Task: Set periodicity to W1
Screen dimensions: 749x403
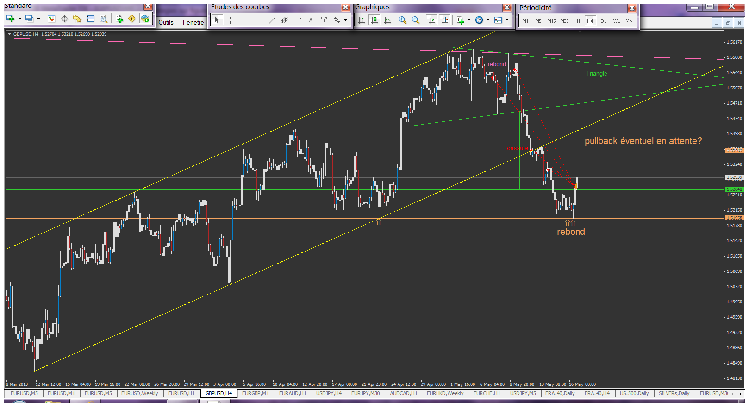Action: (616, 21)
